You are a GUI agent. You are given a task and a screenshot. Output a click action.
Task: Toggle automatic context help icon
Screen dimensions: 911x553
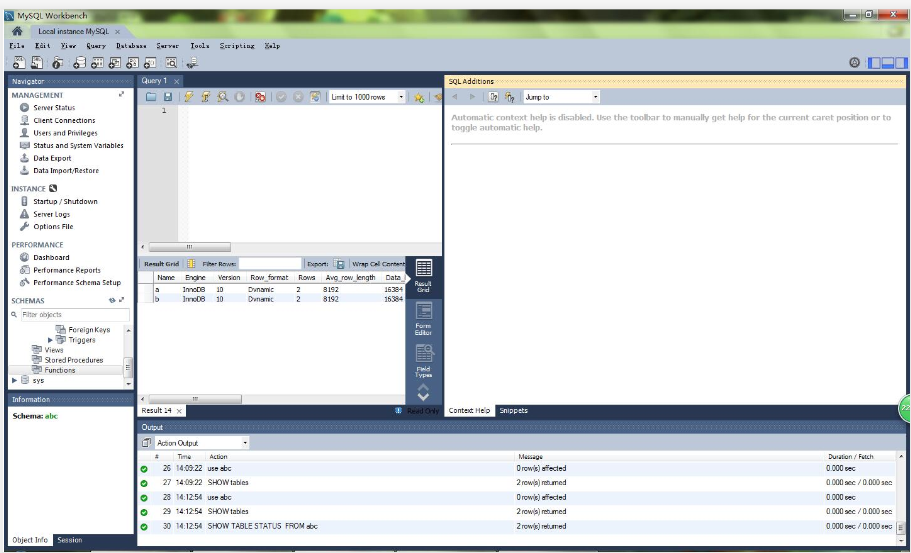click(510, 97)
